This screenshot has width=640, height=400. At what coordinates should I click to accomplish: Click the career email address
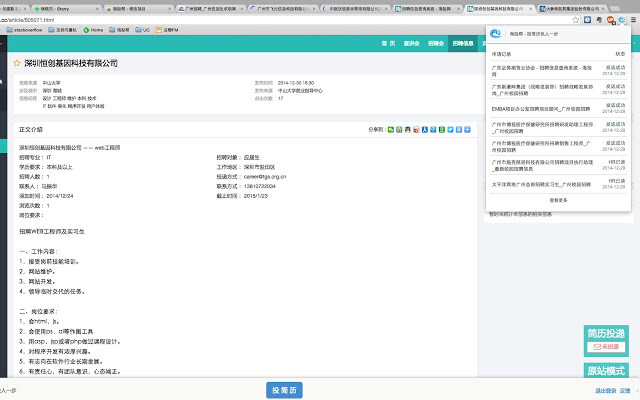click(265, 177)
